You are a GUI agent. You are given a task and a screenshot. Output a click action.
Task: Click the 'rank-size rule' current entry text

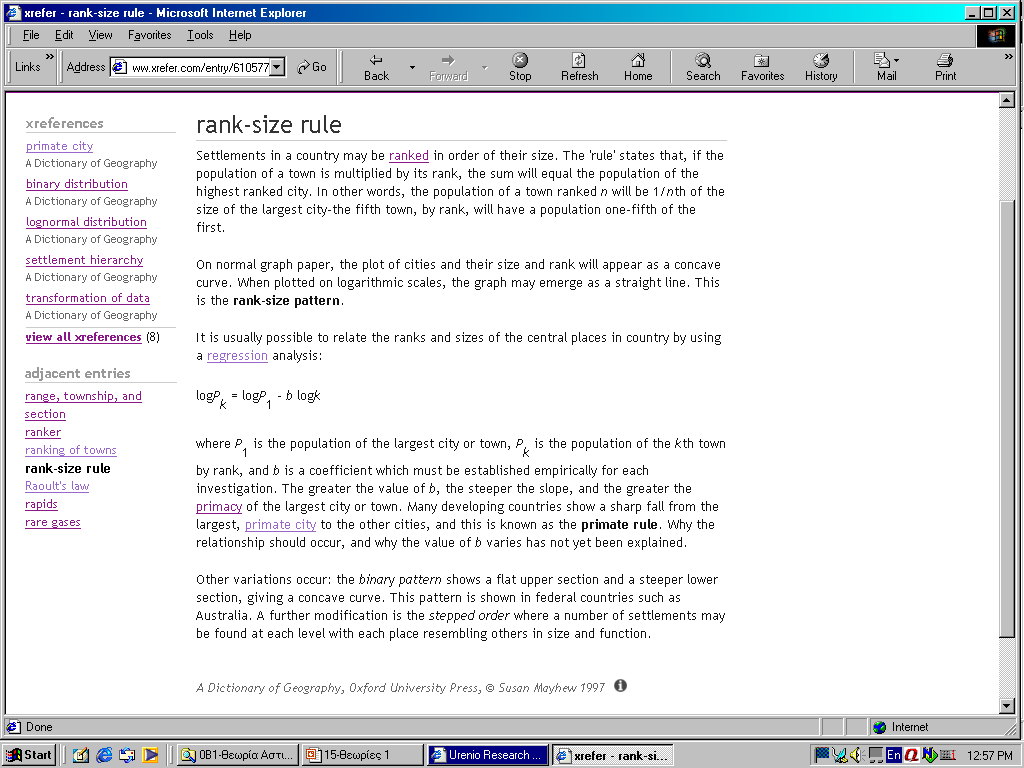pyautogui.click(x=67, y=468)
